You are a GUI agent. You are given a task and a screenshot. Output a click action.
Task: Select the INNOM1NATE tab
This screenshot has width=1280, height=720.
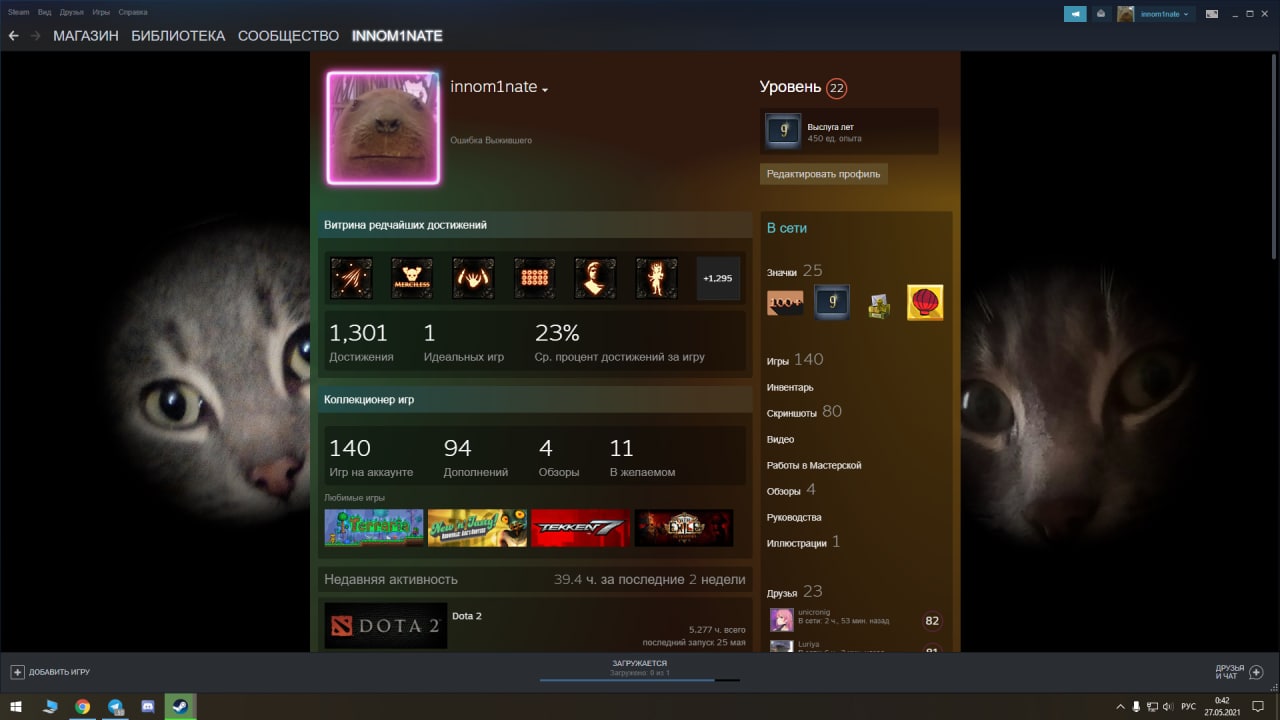point(397,36)
